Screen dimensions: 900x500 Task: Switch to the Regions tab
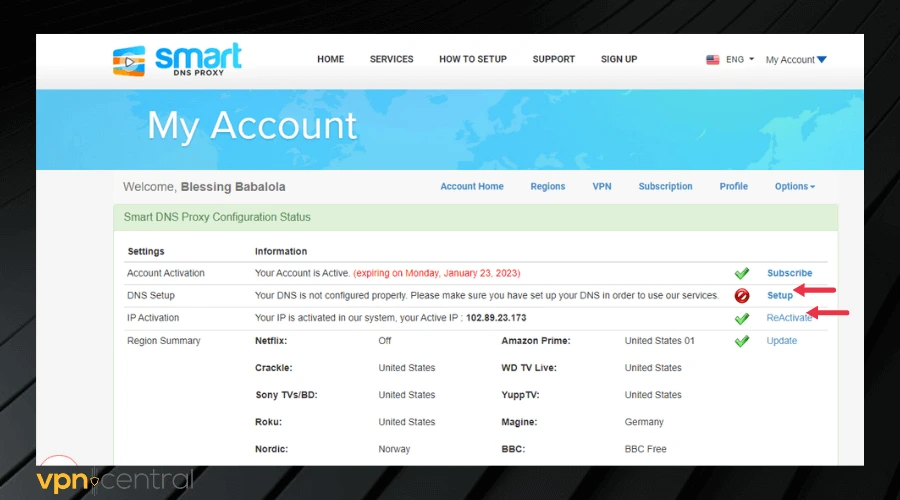tap(548, 187)
